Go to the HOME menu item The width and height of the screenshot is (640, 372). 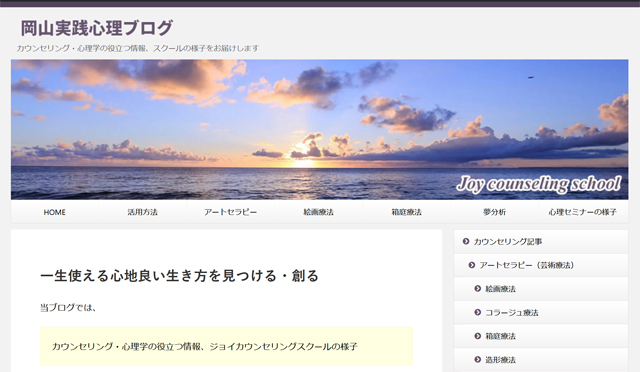pos(55,212)
